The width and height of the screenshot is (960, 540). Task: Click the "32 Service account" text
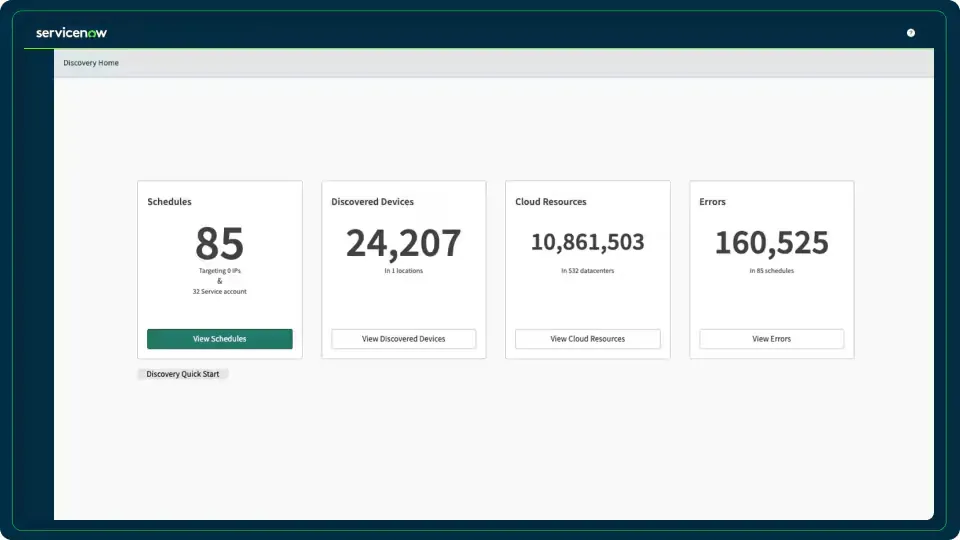tap(219, 292)
